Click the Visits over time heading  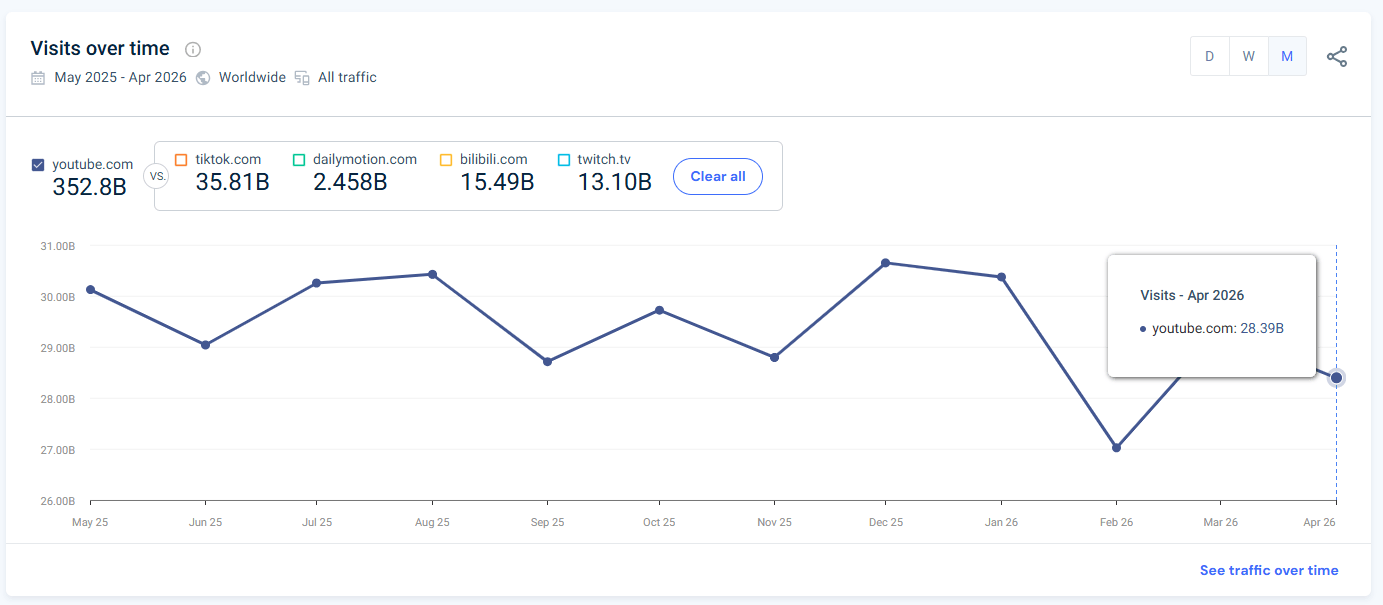(100, 49)
